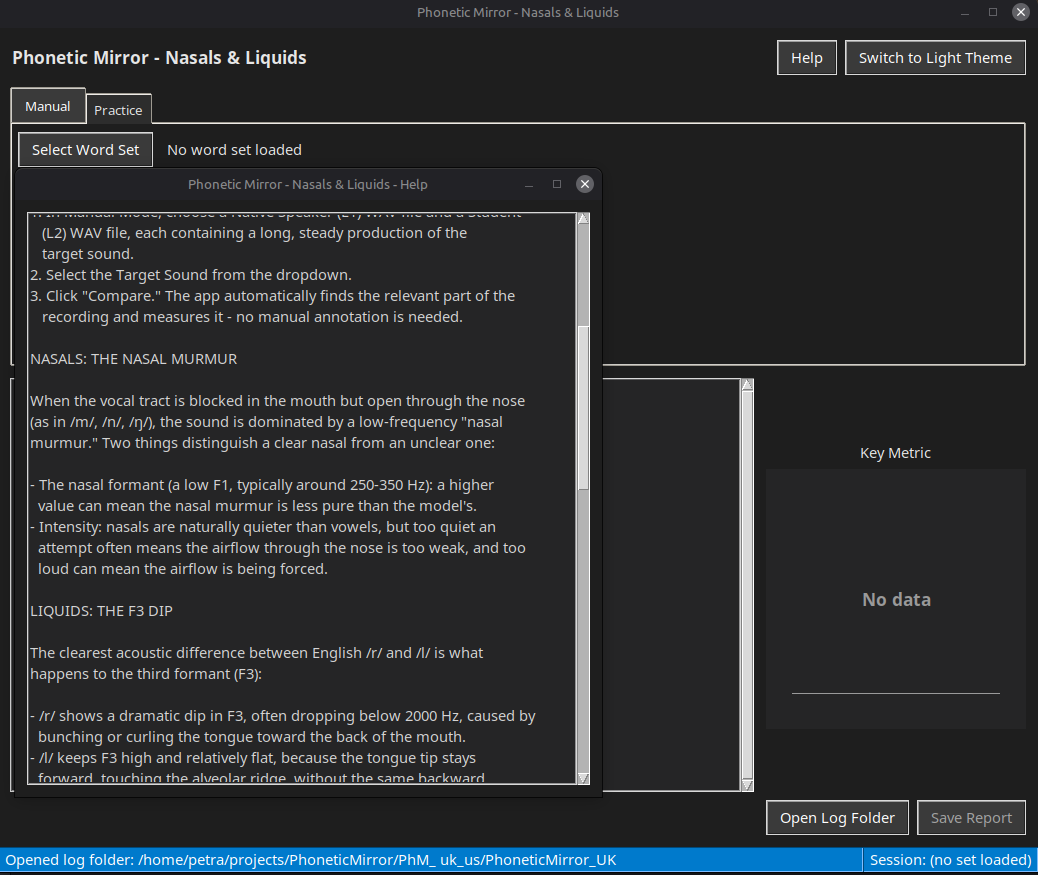Click Help text scrollbar up arrow
Viewport: 1038px width, 875px height.
coord(583,219)
